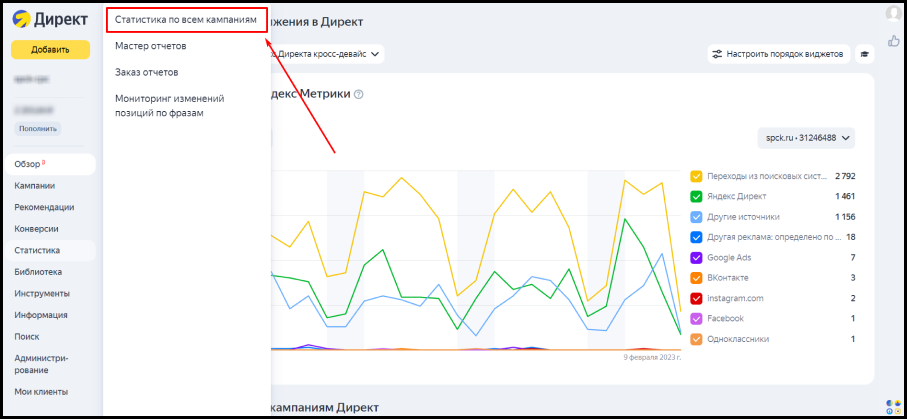Open the Yandex services icon cluster
This screenshot has width=907, height=419.
click(894, 407)
